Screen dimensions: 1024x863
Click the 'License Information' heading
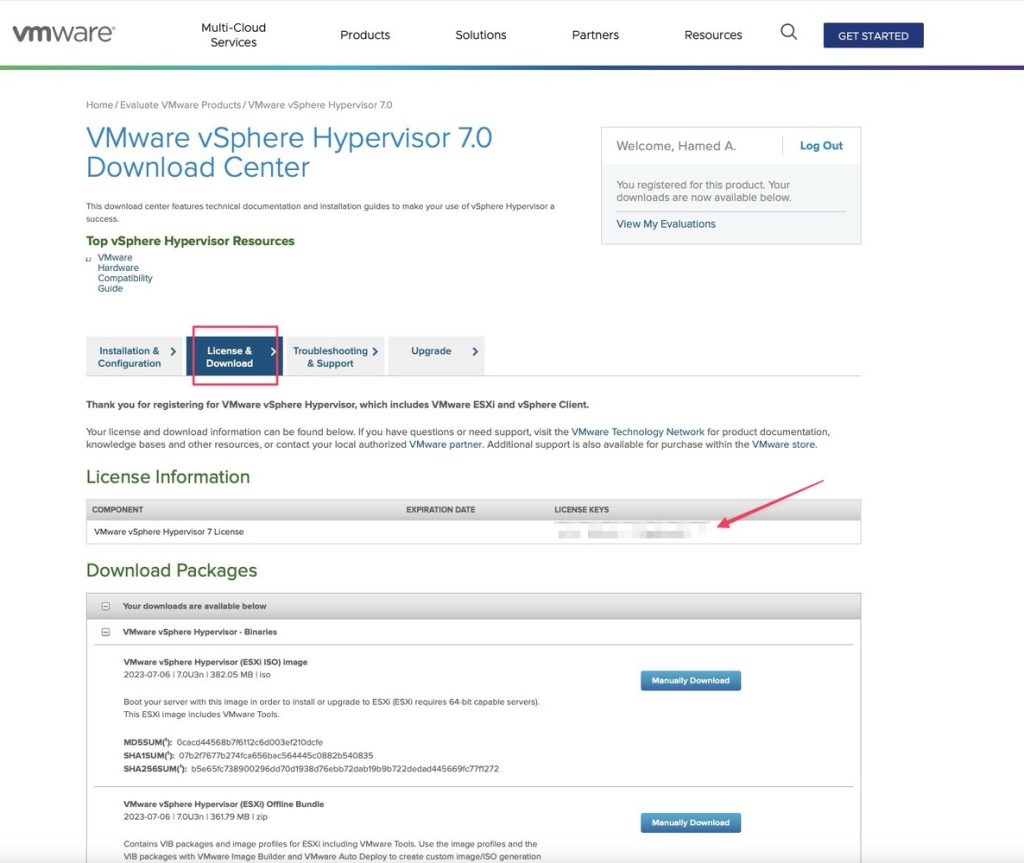pyautogui.click(x=168, y=477)
